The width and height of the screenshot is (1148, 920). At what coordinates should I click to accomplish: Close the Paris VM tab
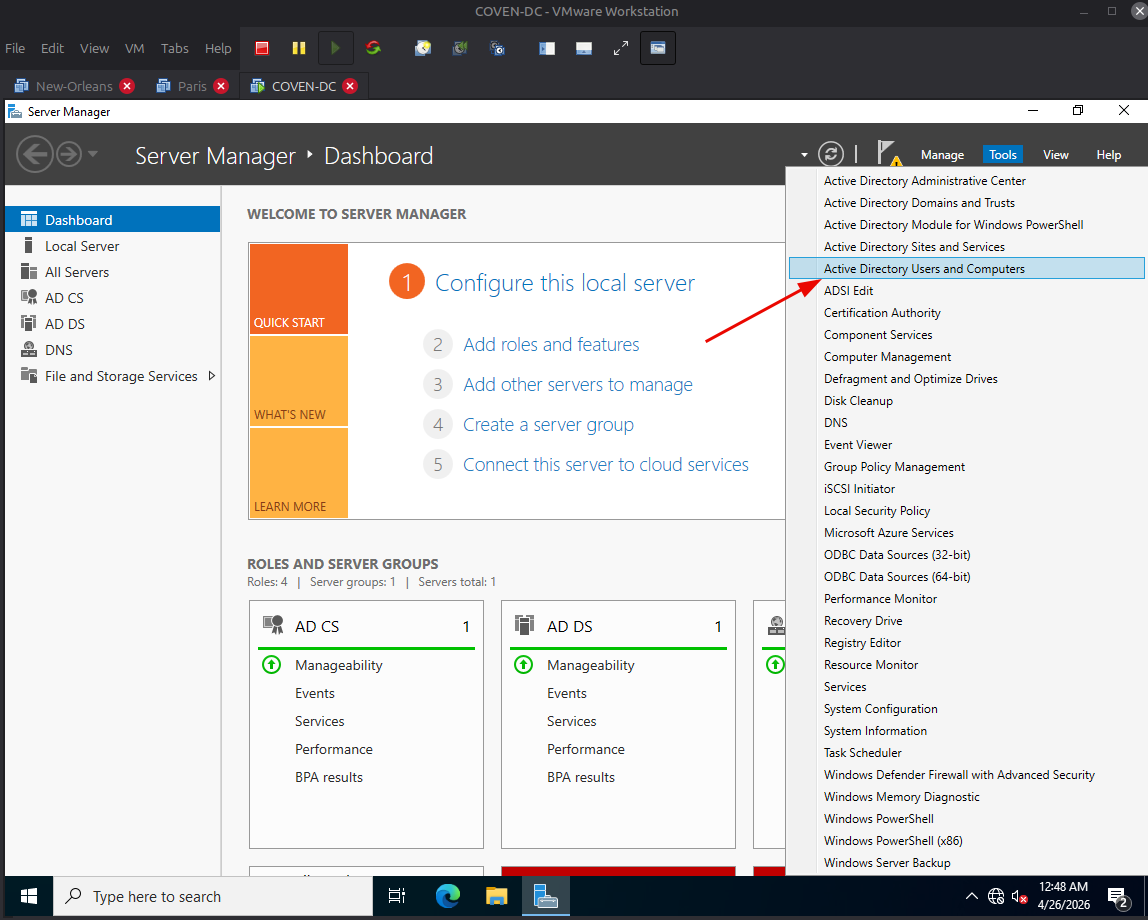click(x=221, y=86)
